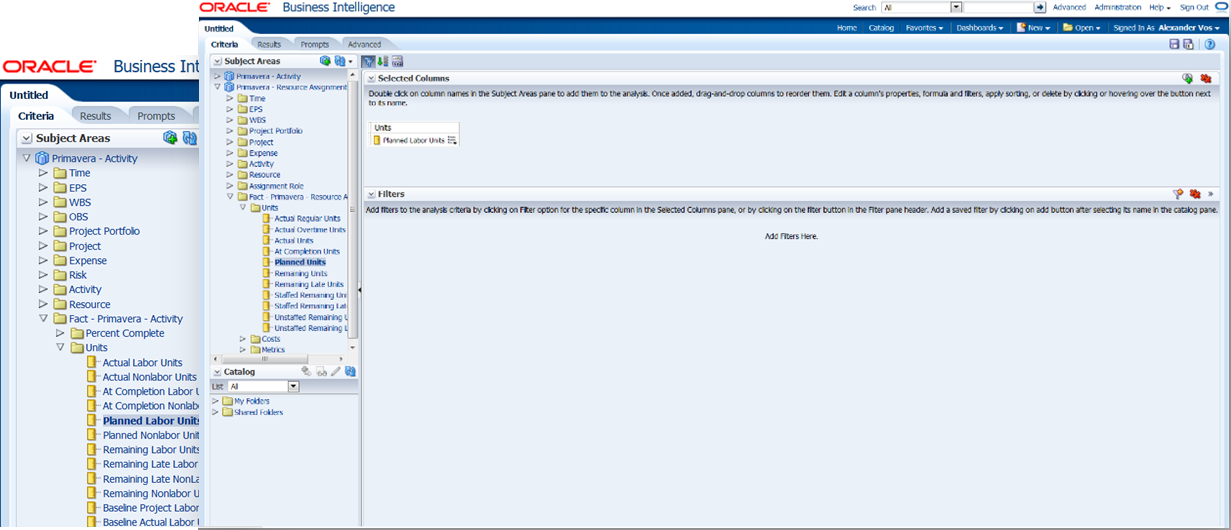Viewport: 1231px width, 530px height.
Task: Click the double-arrow more options in Filters header
Action: [1210, 194]
